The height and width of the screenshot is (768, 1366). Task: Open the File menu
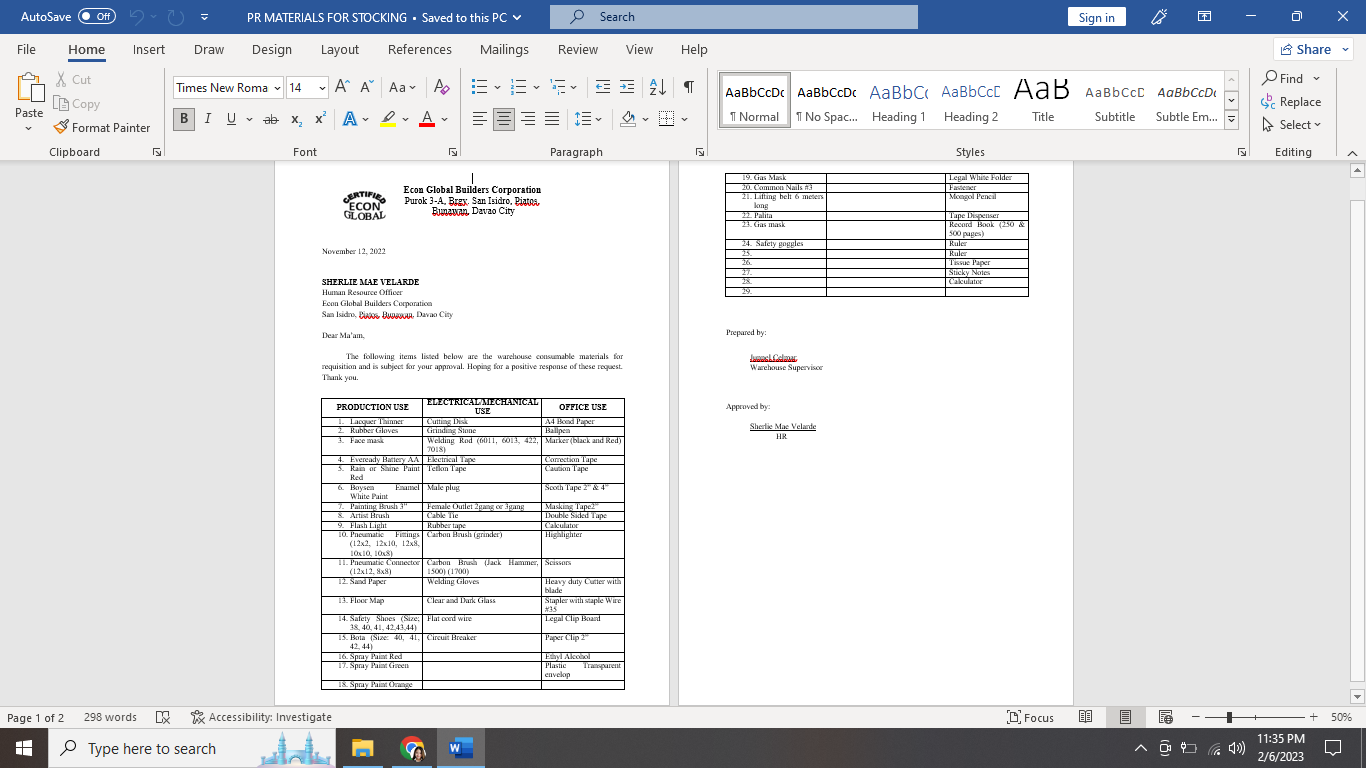click(26, 49)
